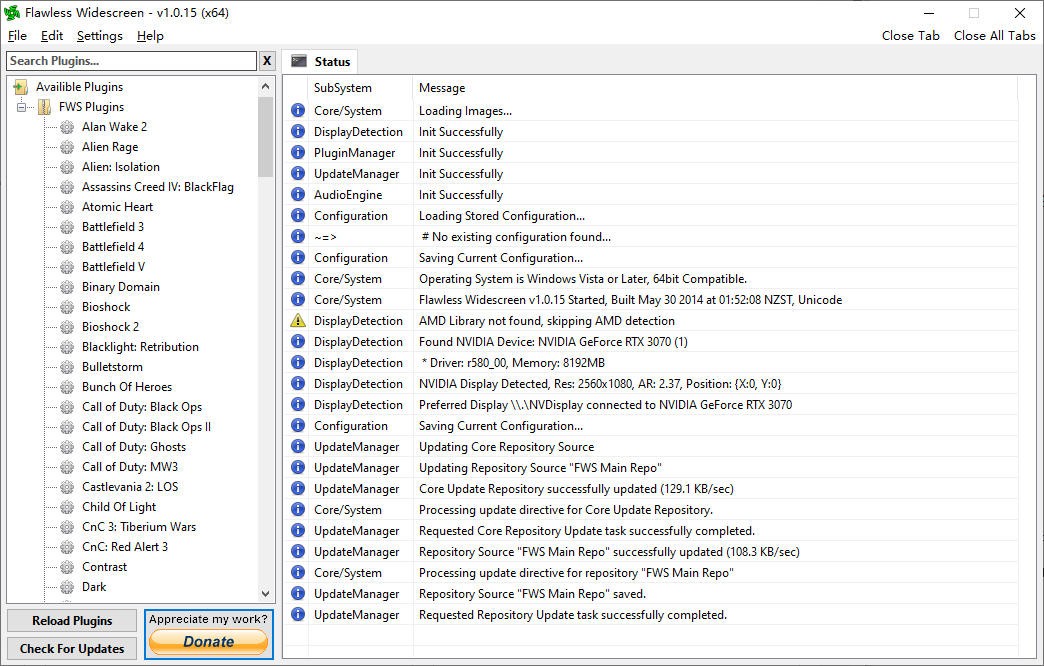This screenshot has height=666, width=1044.
Task: Click the info icon on Found NVIDIA Device row
Action: pos(298,342)
